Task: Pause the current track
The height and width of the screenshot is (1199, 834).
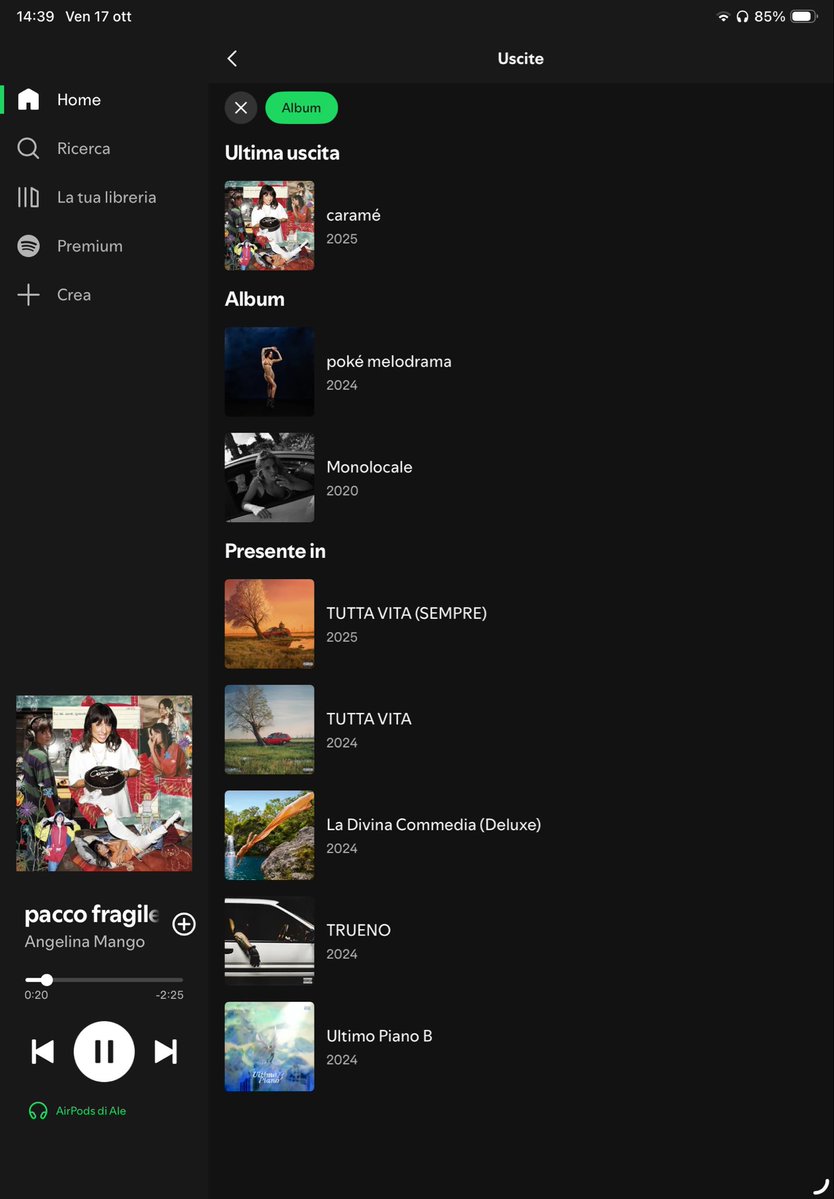Action: pos(104,1051)
